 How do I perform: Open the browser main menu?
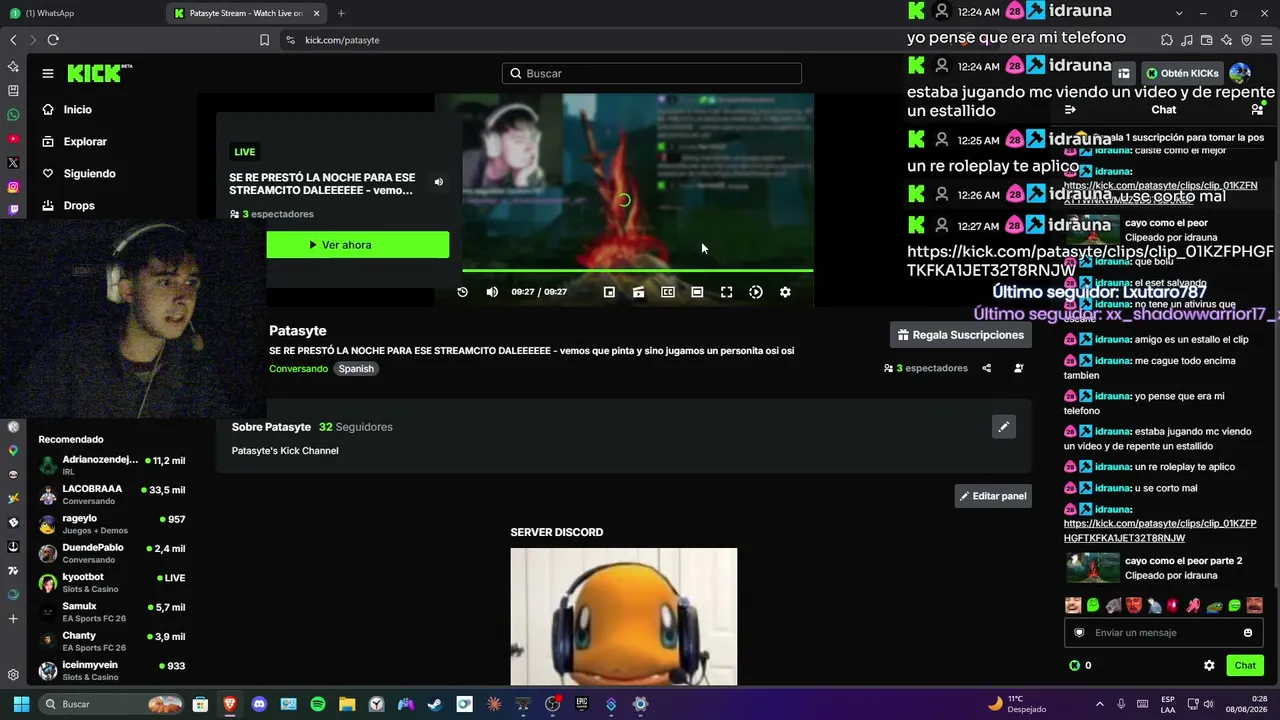tap(1268, 40)
